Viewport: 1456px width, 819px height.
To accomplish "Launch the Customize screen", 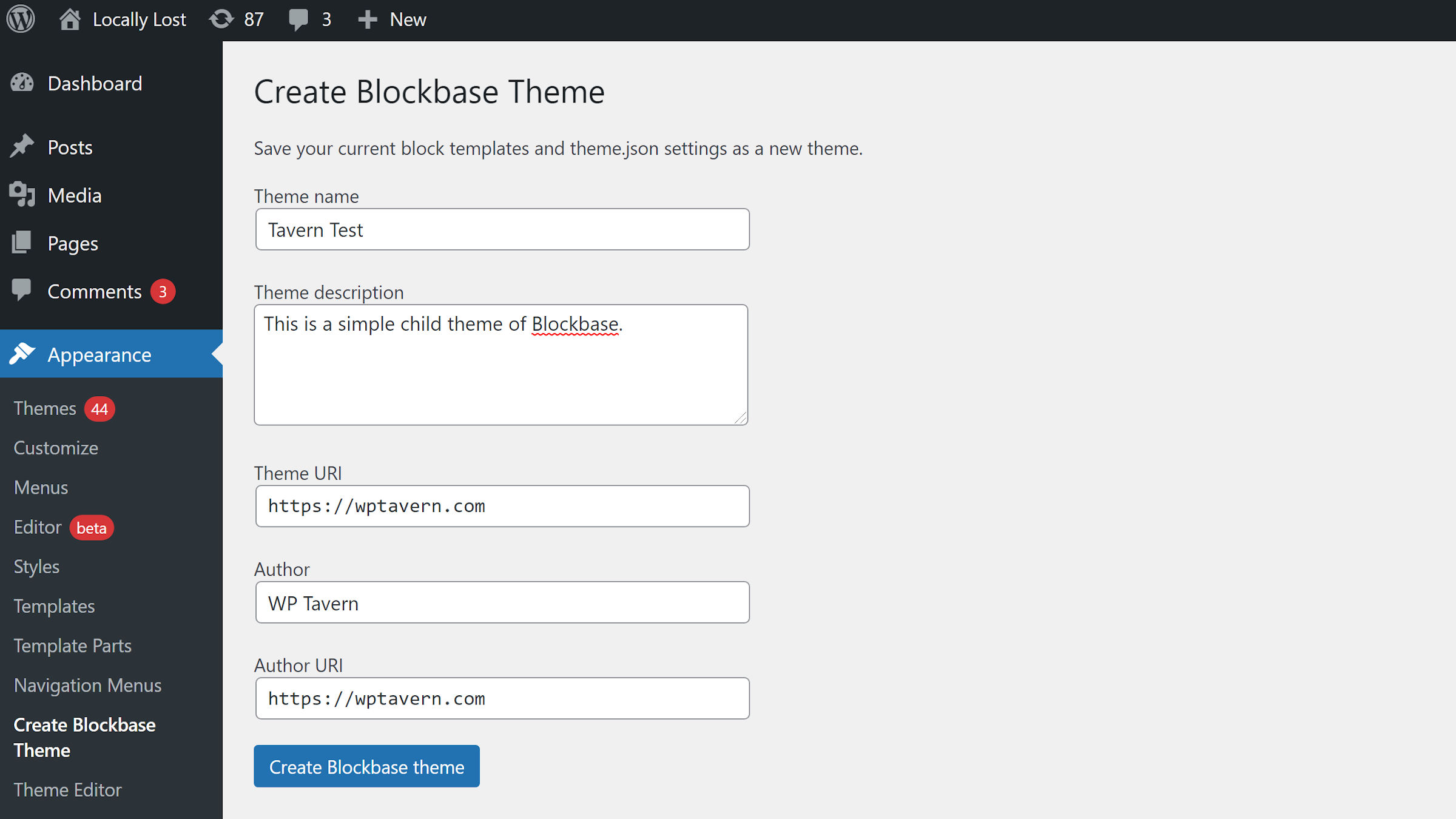I will 55,448.
